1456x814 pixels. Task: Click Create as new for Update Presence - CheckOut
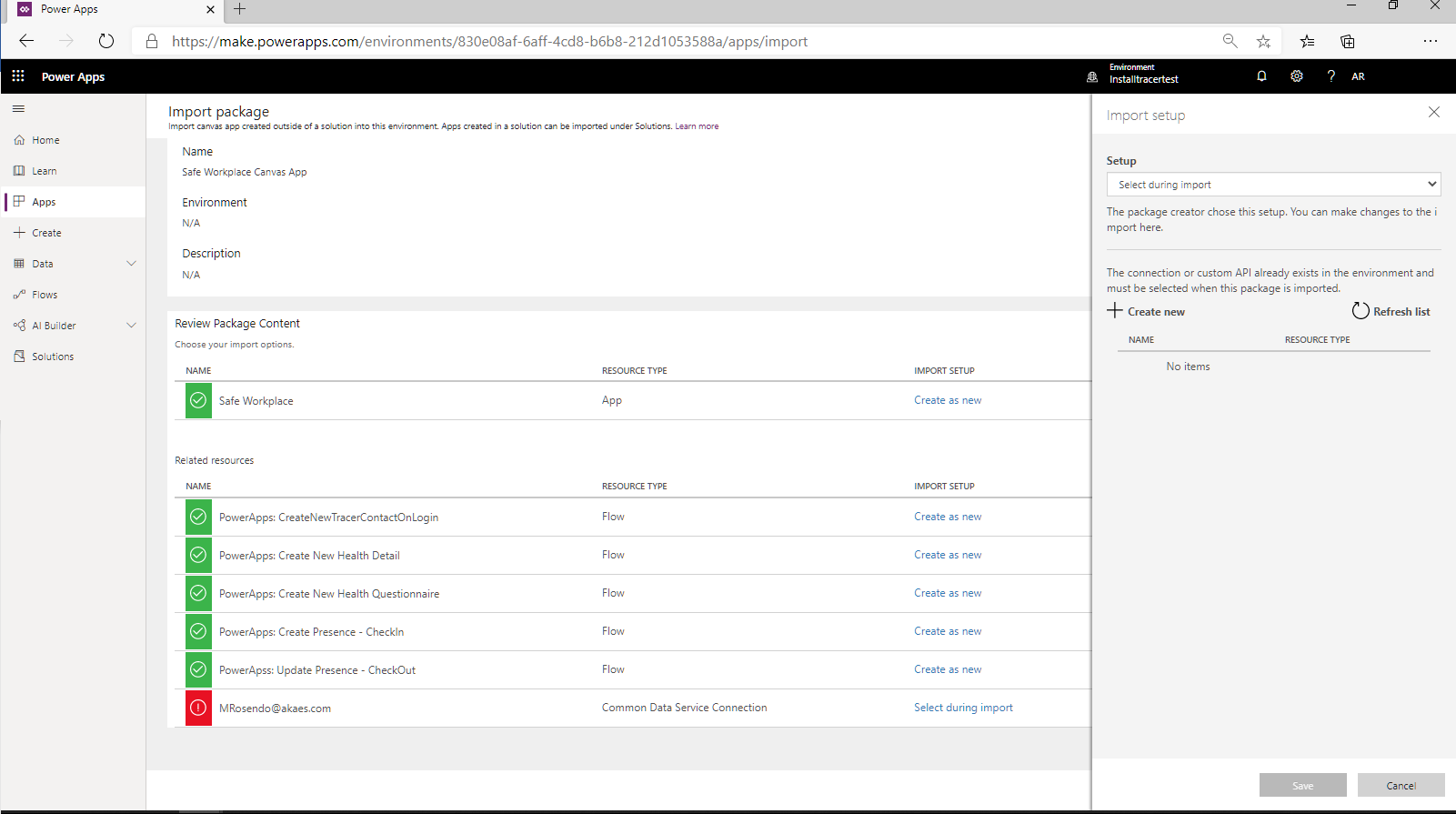(948, 669)
